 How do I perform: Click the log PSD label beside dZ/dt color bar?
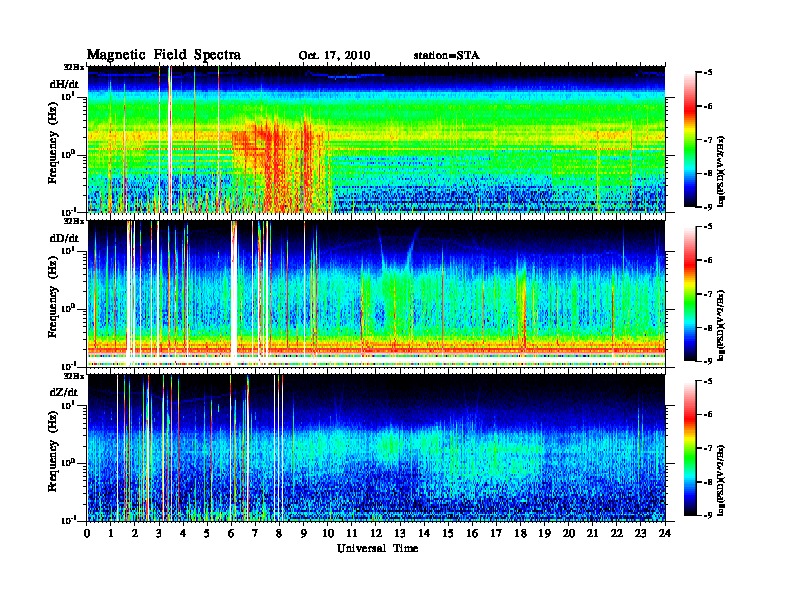point(723,480)
